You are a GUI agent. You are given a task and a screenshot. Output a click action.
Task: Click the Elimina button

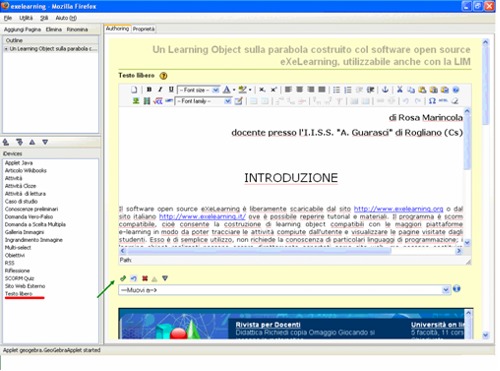coord(54,30)
